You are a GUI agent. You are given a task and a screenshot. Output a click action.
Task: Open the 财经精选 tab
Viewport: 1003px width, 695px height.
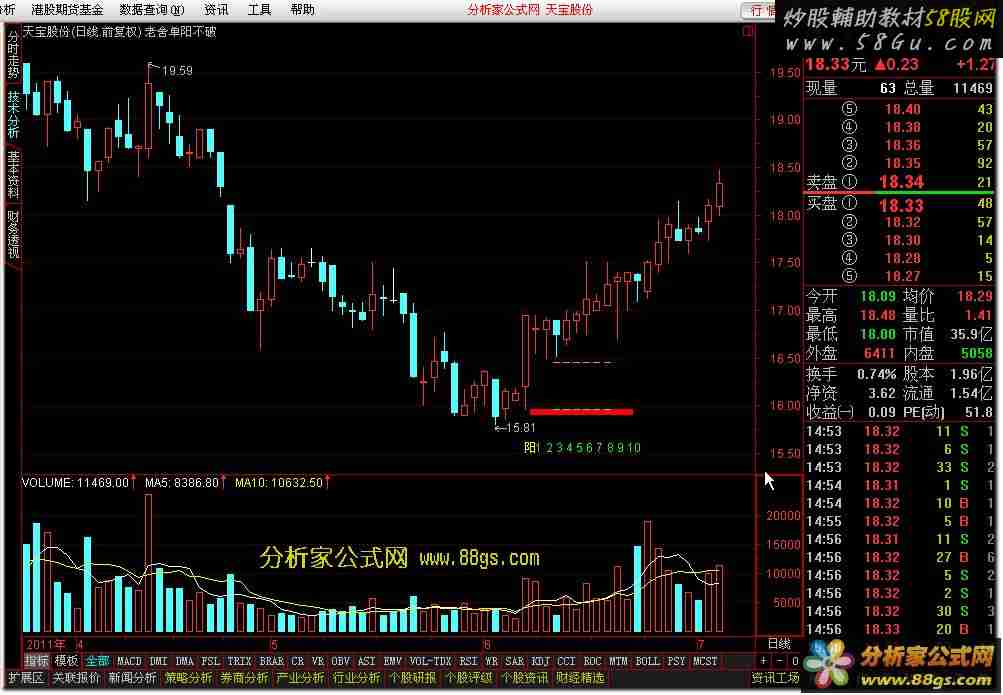[580, 678]
